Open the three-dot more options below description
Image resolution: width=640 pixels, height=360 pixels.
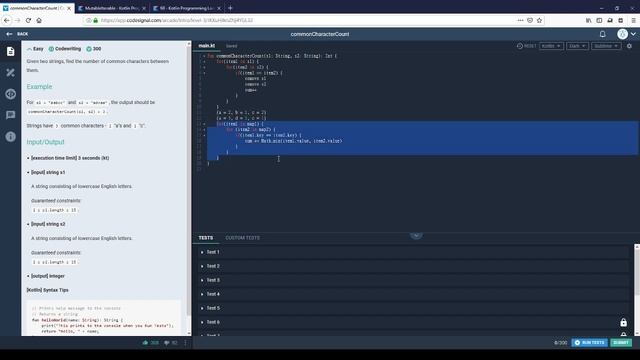coord(185,343)
